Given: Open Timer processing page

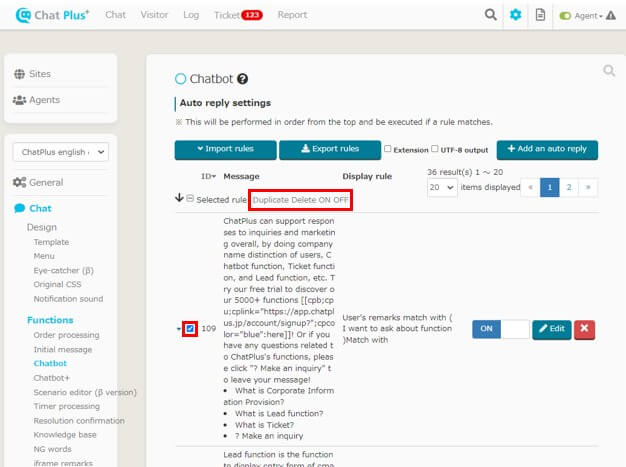Looking at the screenshot, I should 67,406.
